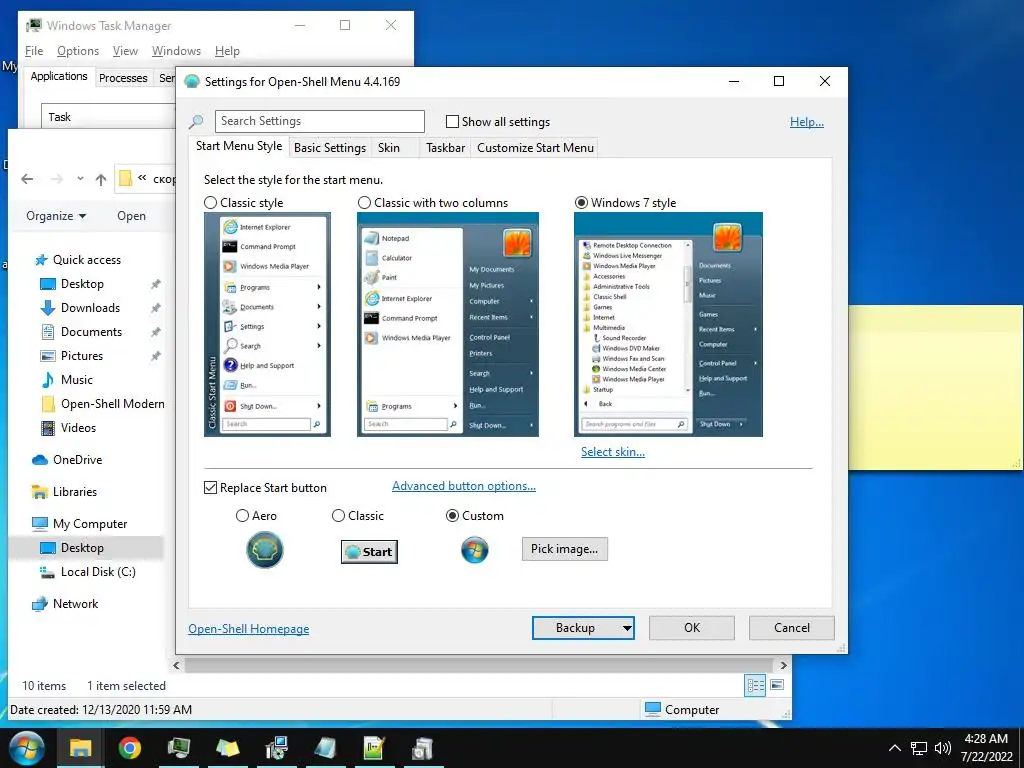Open Task Manager File menu
Screen dimensions: 1024x768
tap(34, 51)
